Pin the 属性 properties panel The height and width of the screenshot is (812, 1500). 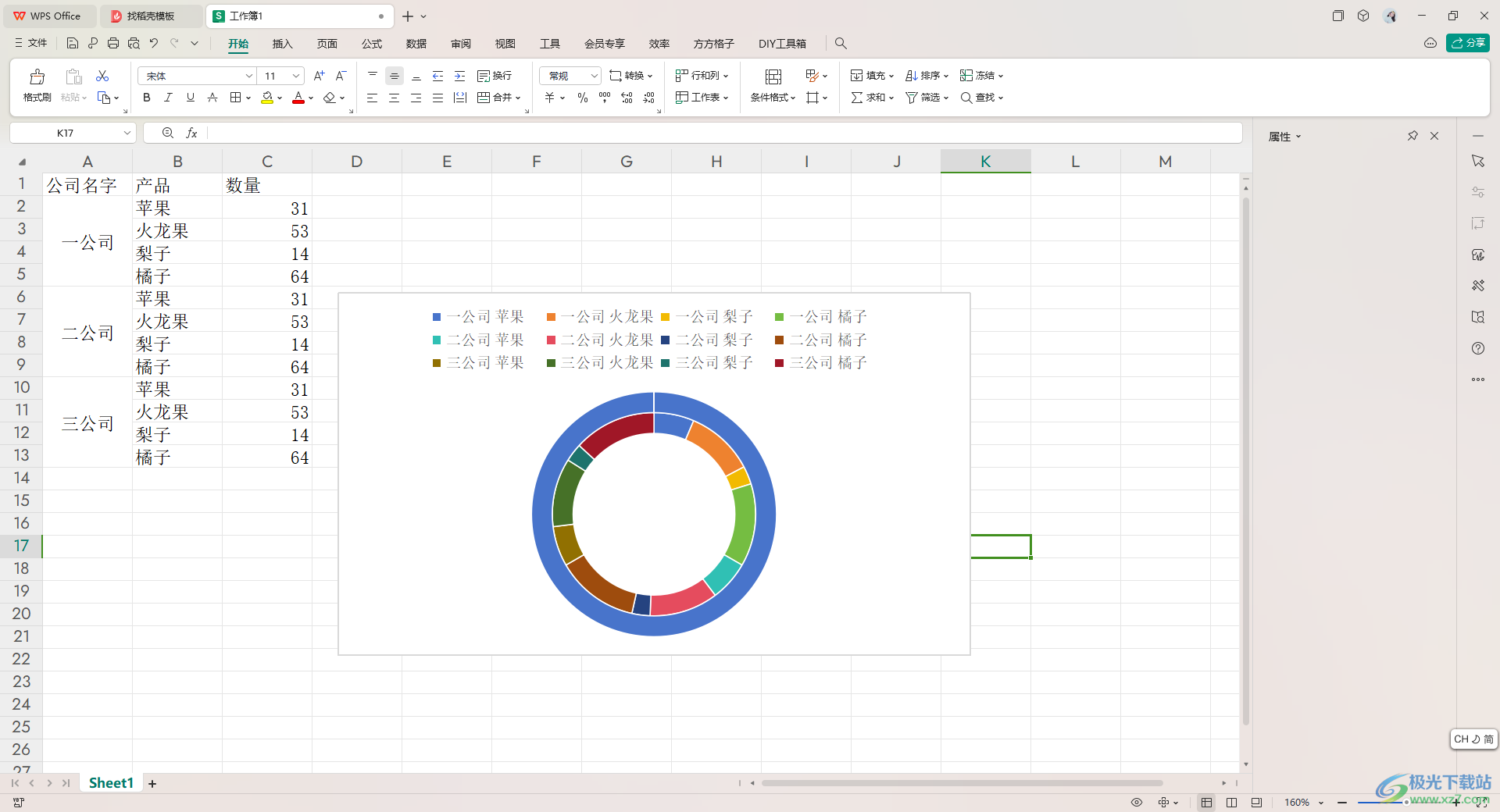[1412, 136]
